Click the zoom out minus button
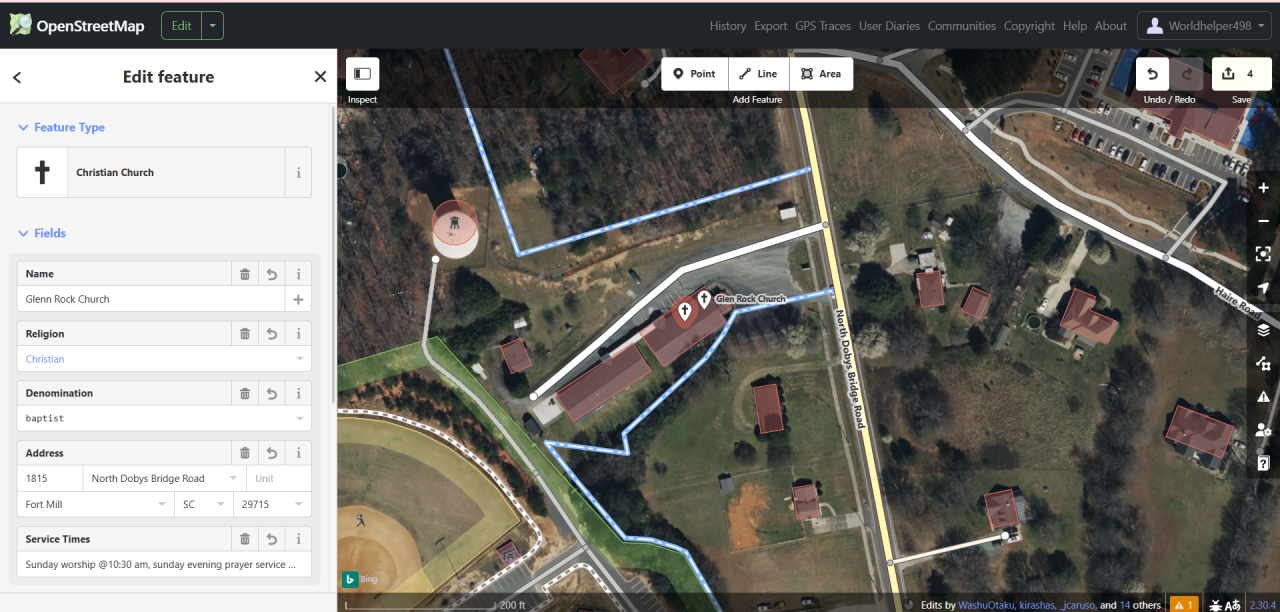This screenshot has width=1280, height=612. point(1263,221)
